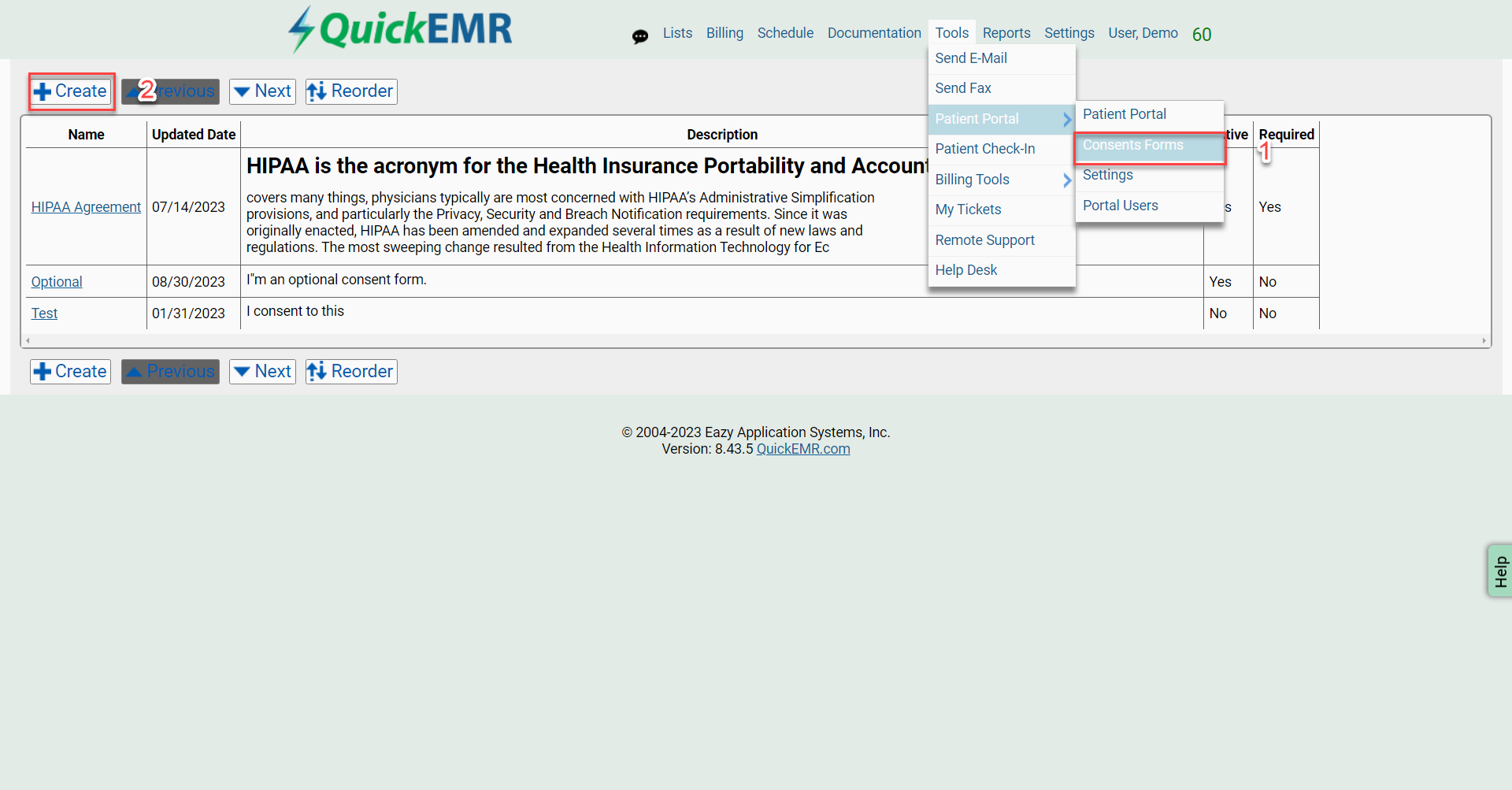Open the Documentation menu

pyautogui.click(x=874, y=33)
